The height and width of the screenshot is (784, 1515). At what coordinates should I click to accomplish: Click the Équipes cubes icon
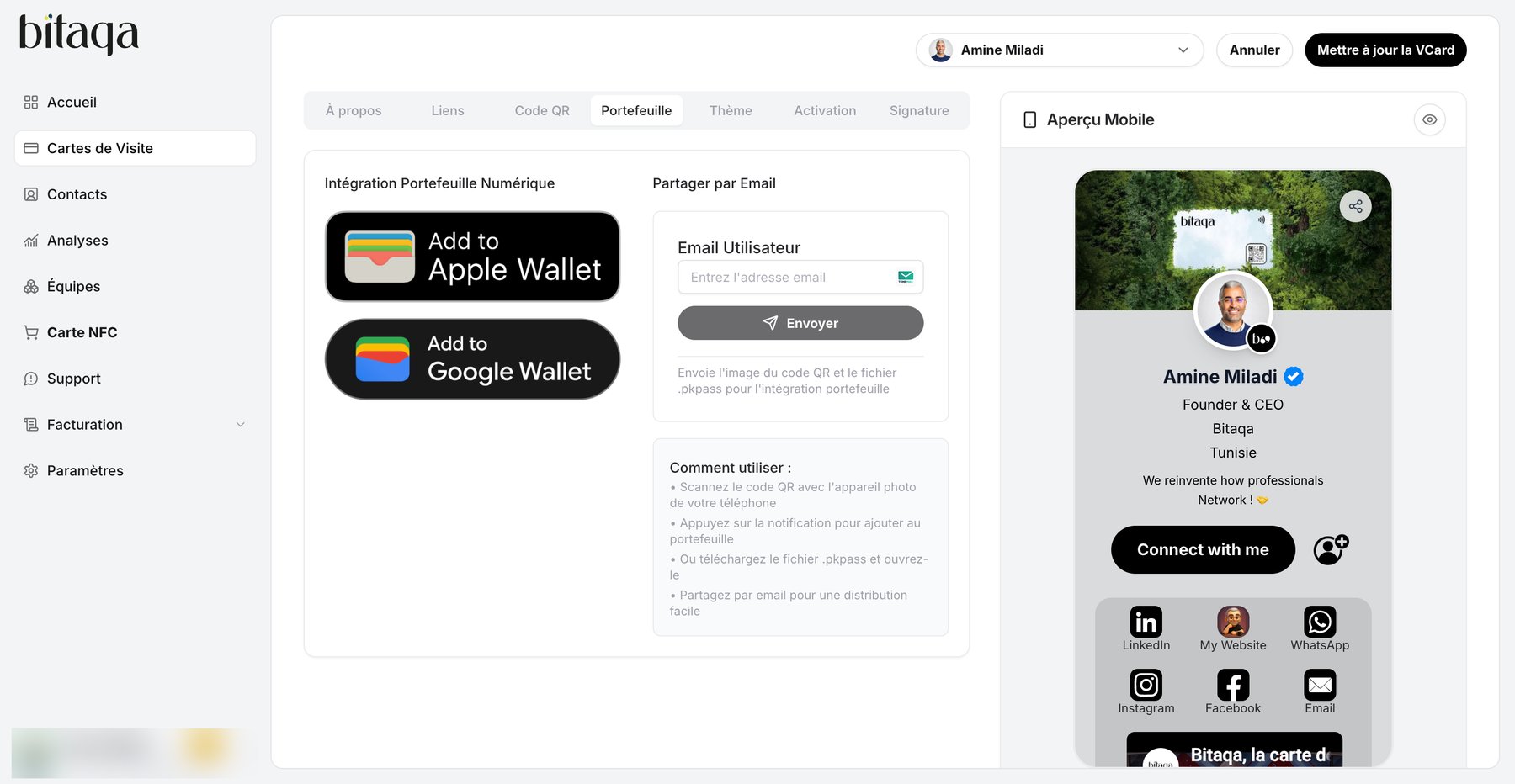coord(31,286)
